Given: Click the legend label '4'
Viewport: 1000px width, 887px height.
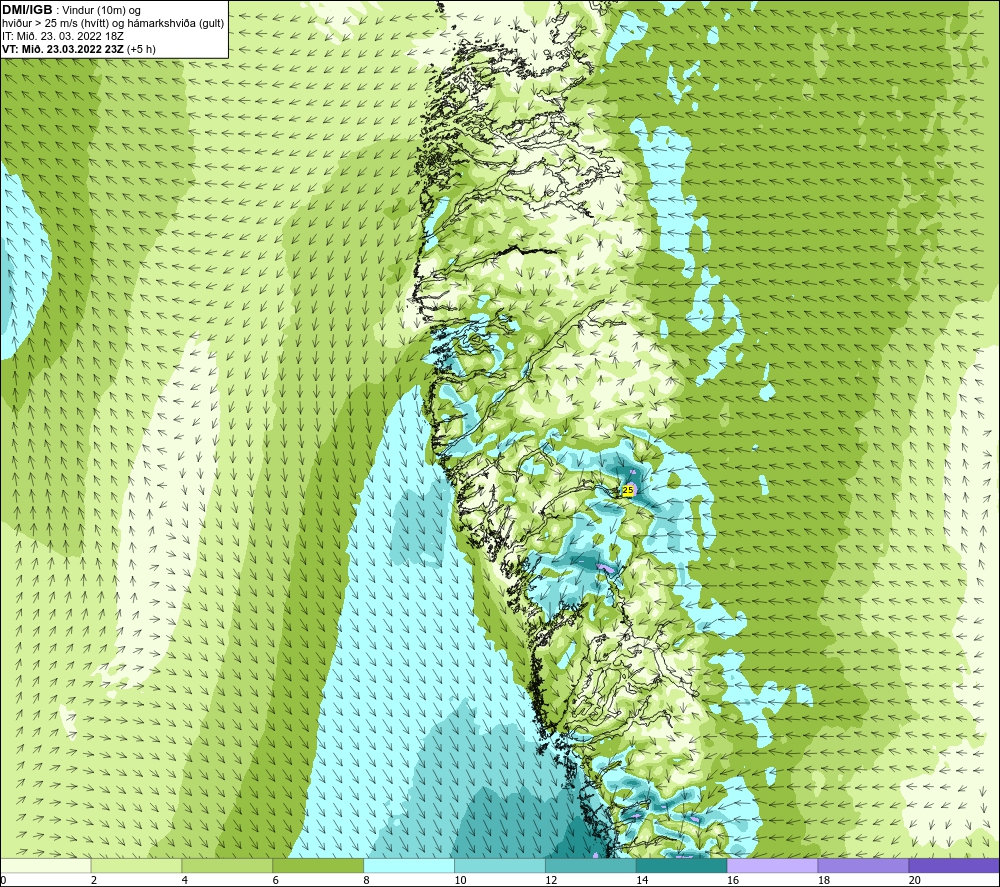Looking at the screenshot, I should (x=184, y=880).
